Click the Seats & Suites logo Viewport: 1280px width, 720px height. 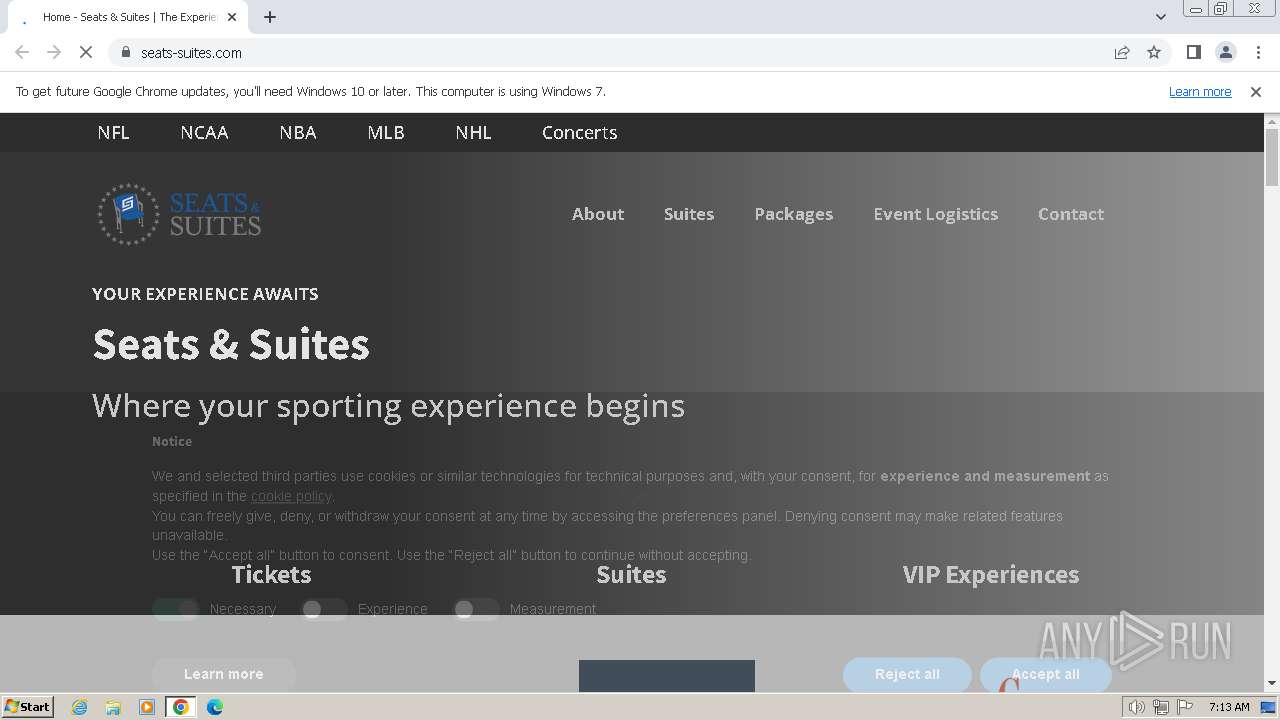[179, 214]
